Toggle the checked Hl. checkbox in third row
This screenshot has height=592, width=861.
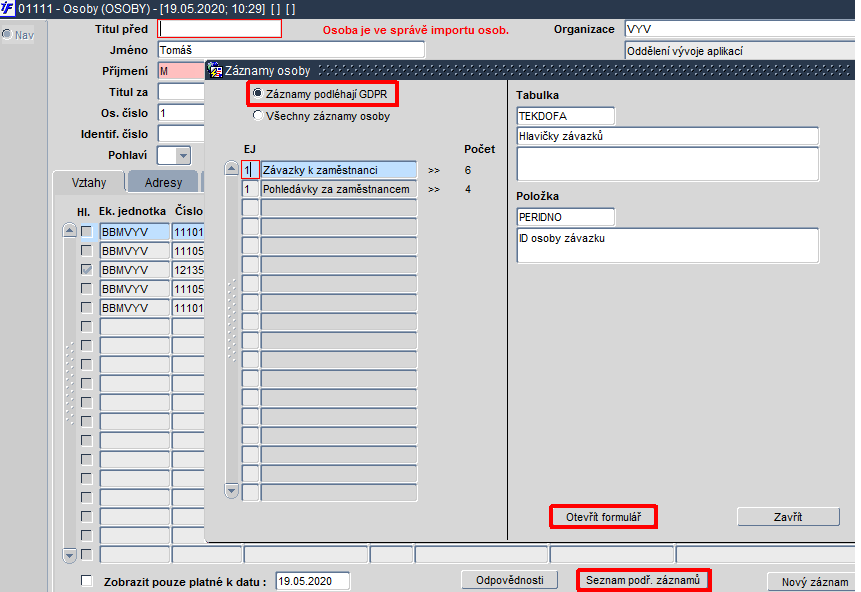click(x=87, y=270)
